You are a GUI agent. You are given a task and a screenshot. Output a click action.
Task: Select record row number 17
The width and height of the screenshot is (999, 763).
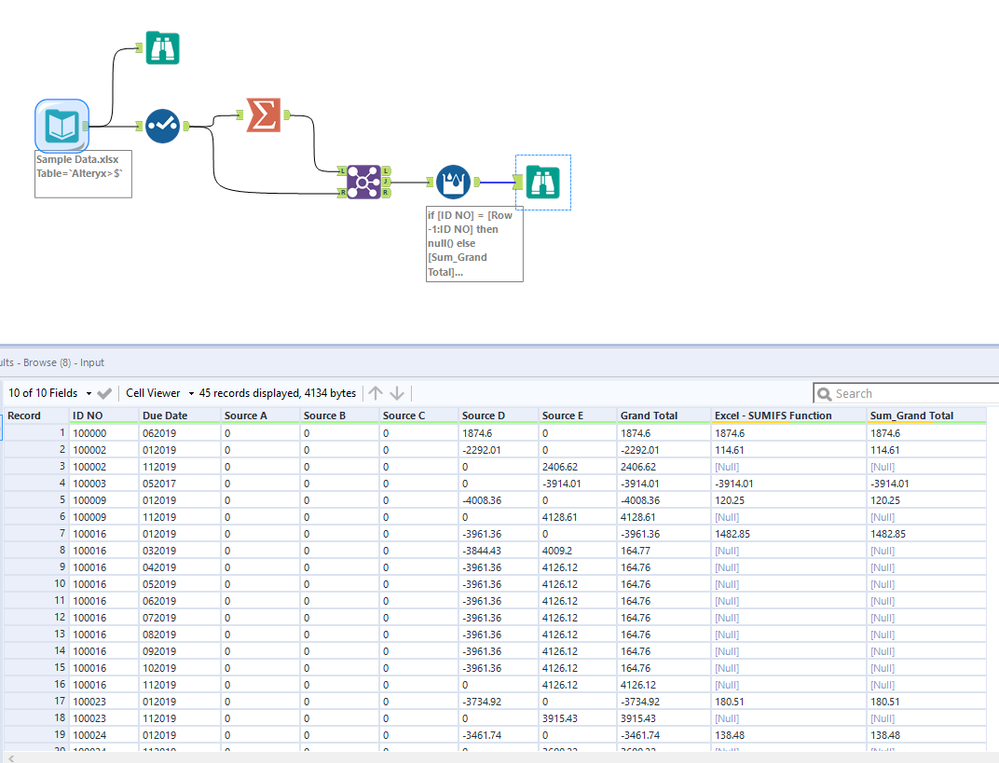coord(36,701)
